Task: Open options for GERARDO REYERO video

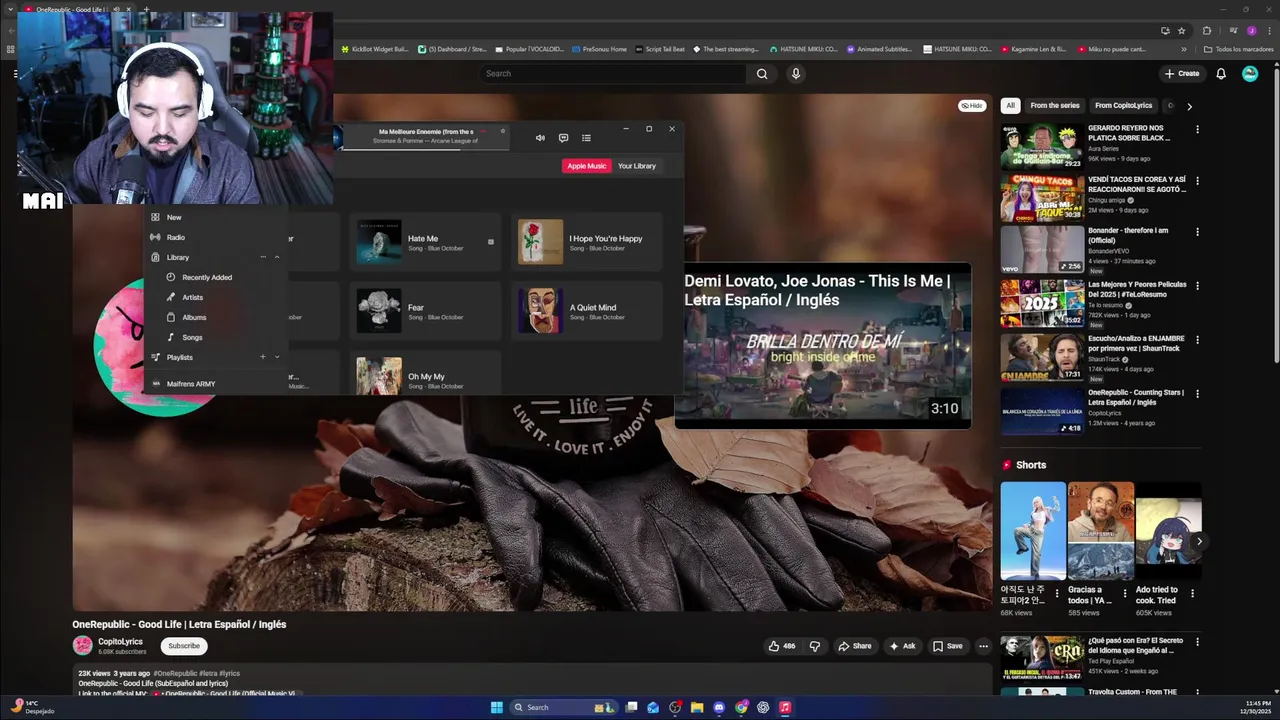Action: click(x=1197, y=129)
